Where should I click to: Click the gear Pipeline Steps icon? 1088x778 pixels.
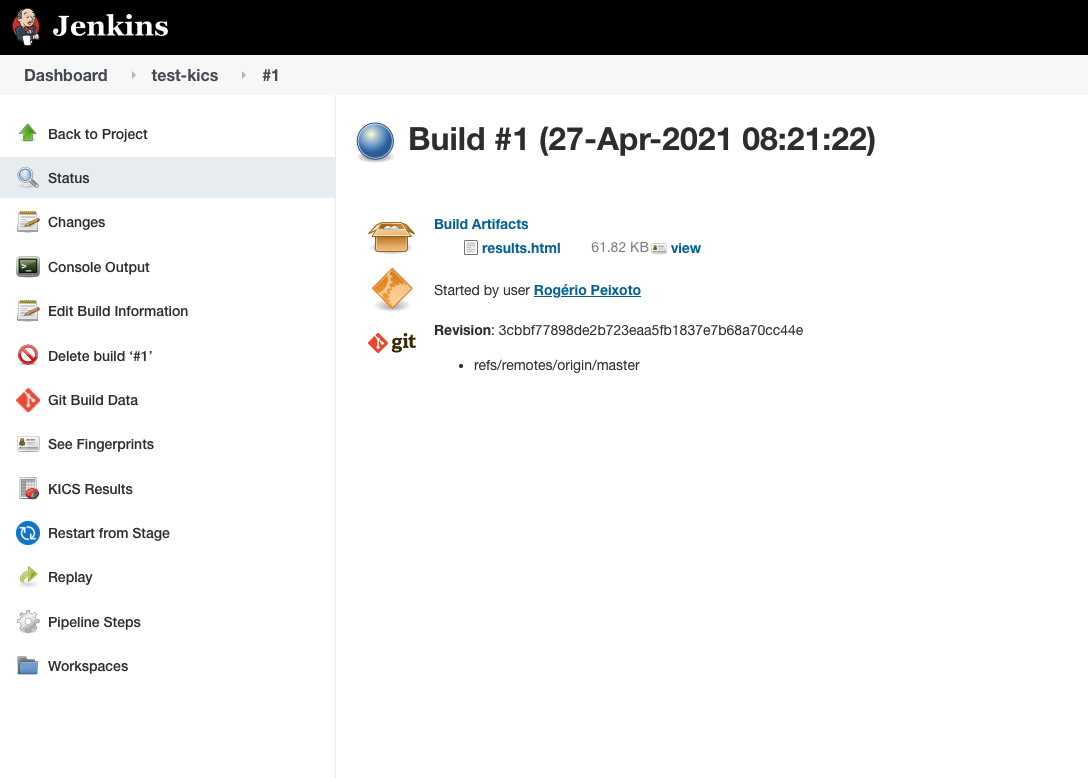coord(28,621)
